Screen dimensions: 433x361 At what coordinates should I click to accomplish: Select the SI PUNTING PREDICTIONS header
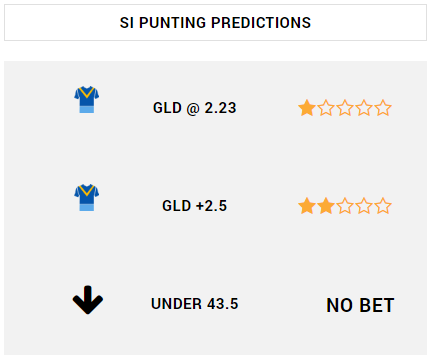[x=215, y=23]
